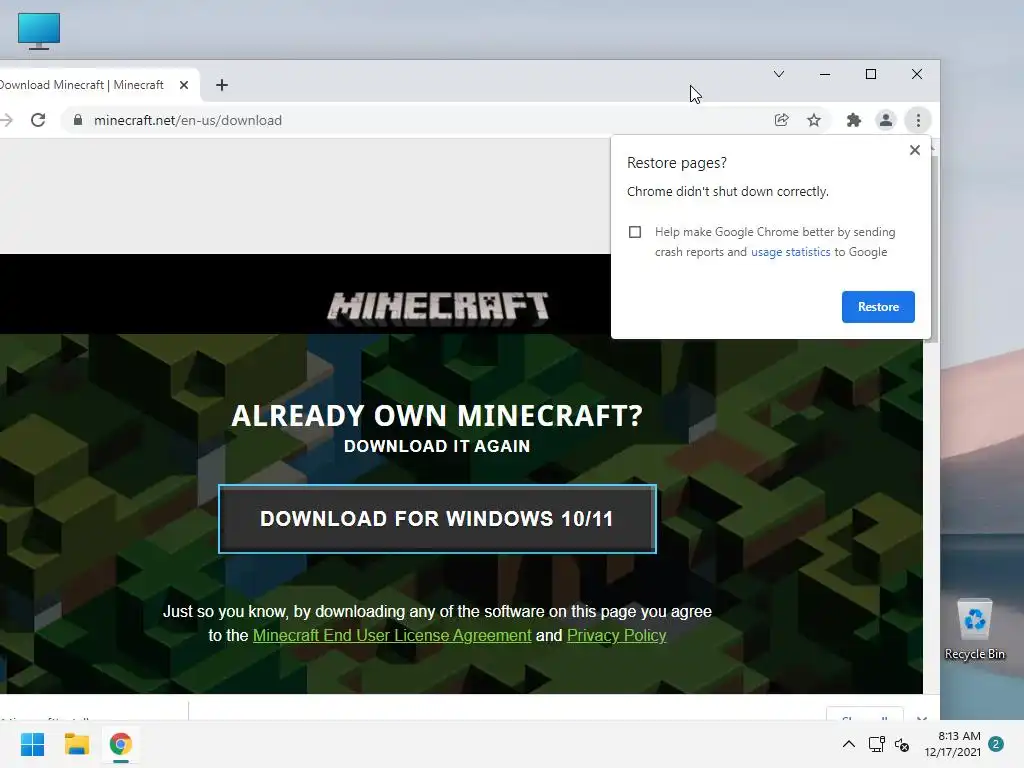1024x768 pixels.
Task: Open notifications badge showing 2
Action: click(996, 744)
